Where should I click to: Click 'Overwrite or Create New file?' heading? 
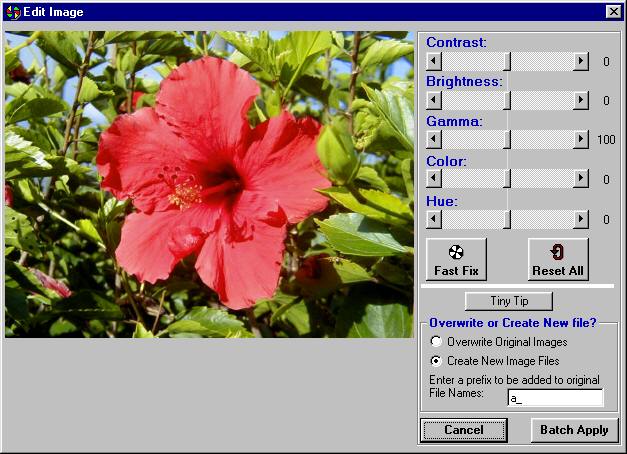[x=513, y=322]
